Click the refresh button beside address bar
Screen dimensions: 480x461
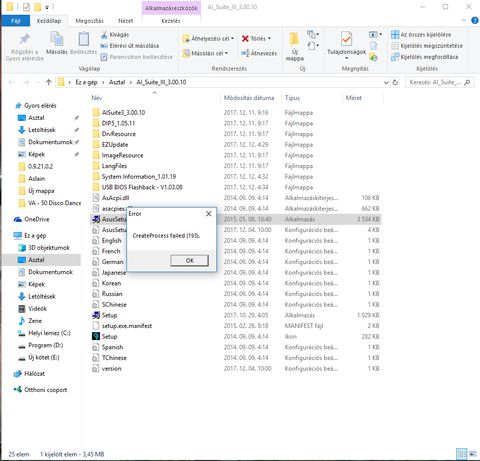tap(395, 82)
